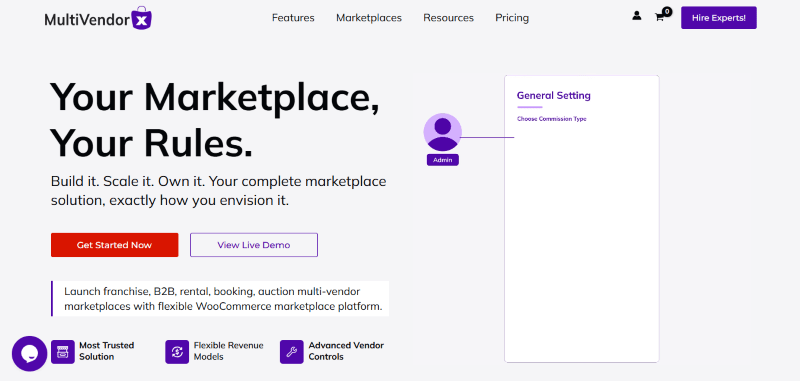Open the Marketplaces menu

point(369,18)
